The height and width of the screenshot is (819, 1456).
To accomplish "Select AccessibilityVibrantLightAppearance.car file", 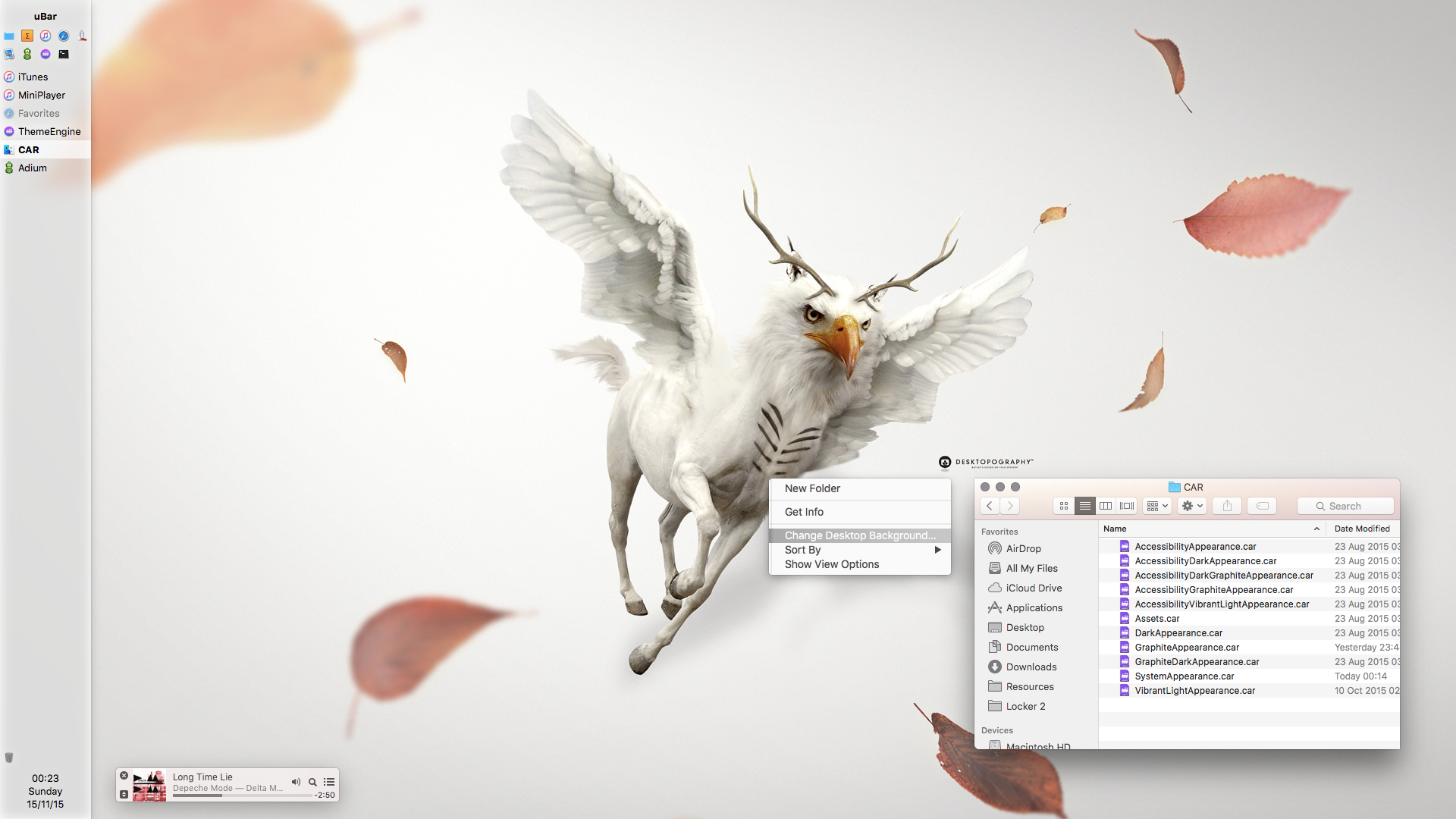I will 1249,604.
